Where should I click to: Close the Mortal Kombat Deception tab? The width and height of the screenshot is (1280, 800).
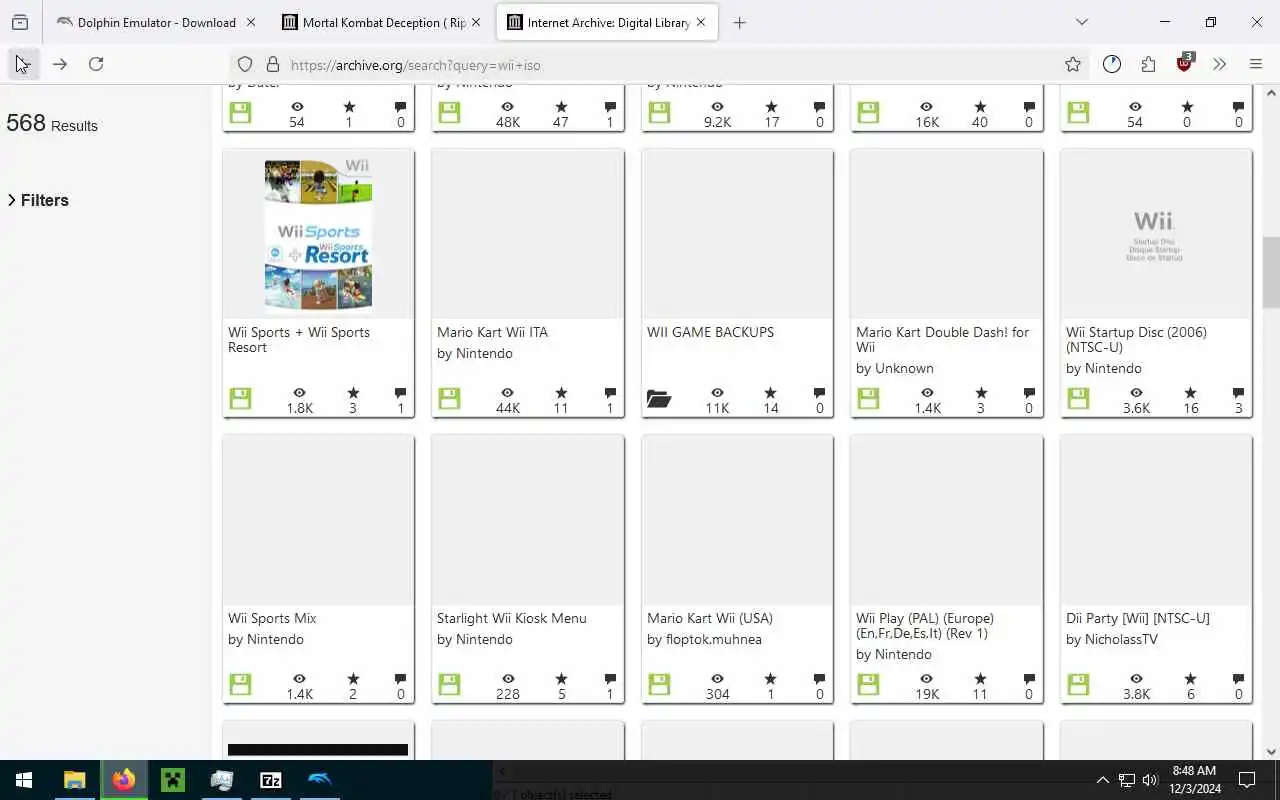476,22
